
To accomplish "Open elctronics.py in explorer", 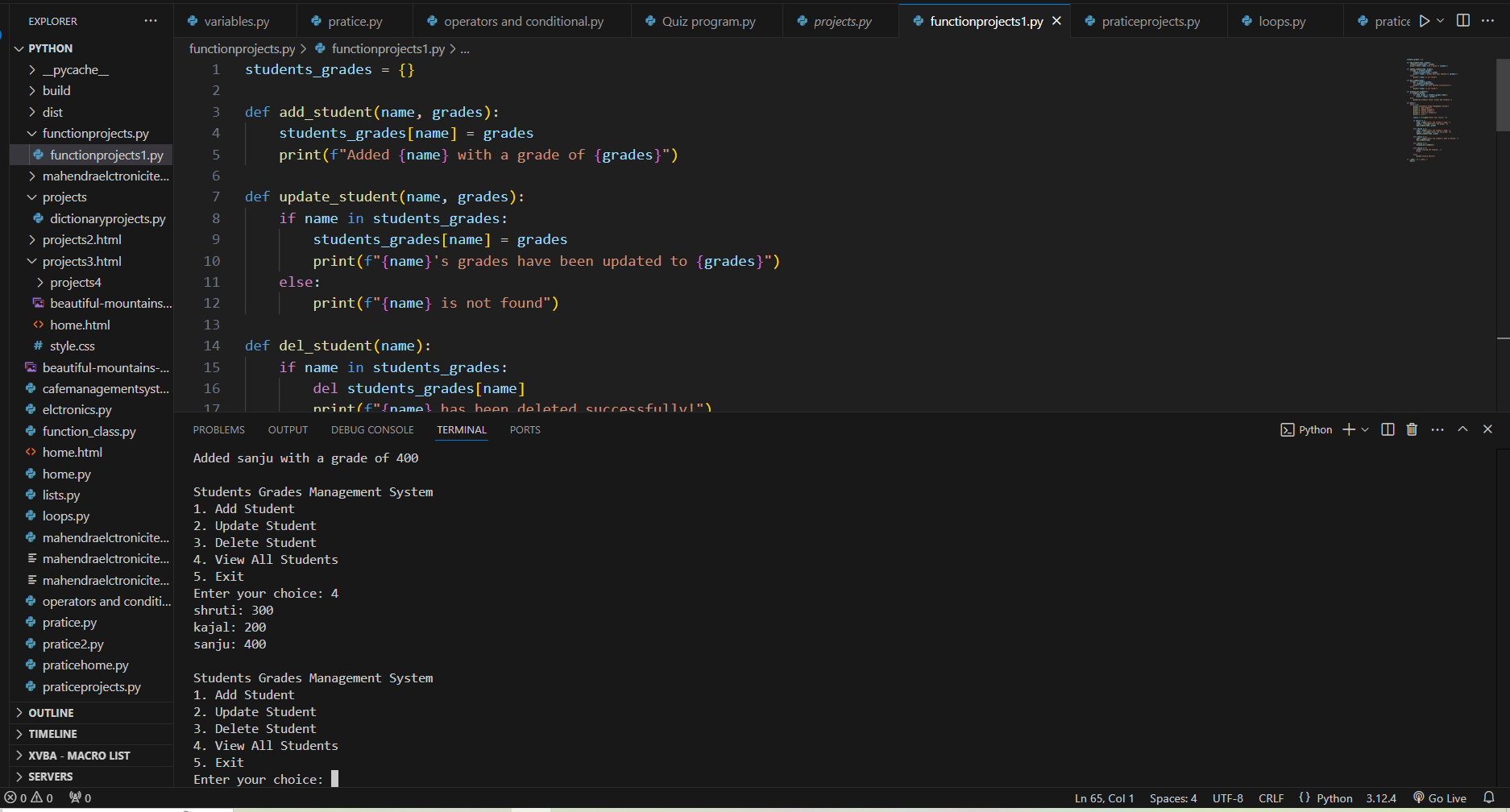I will [x=91, y=410].
